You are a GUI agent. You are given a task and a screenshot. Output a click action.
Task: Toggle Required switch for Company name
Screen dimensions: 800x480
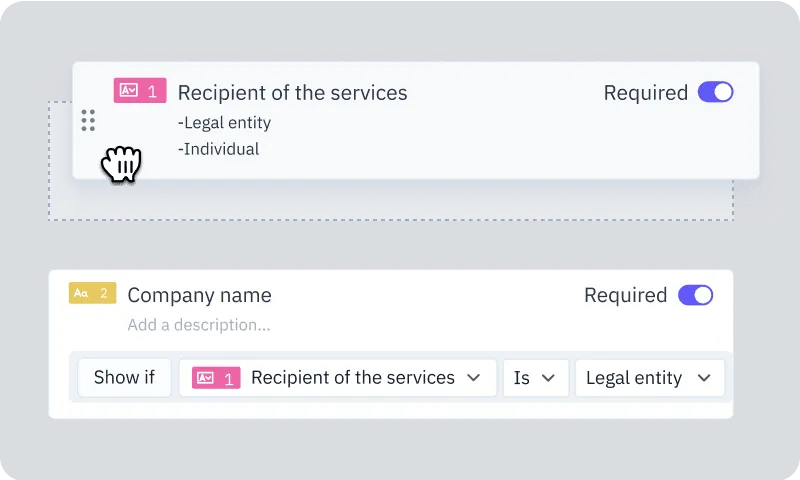click(x=695, y=295)
